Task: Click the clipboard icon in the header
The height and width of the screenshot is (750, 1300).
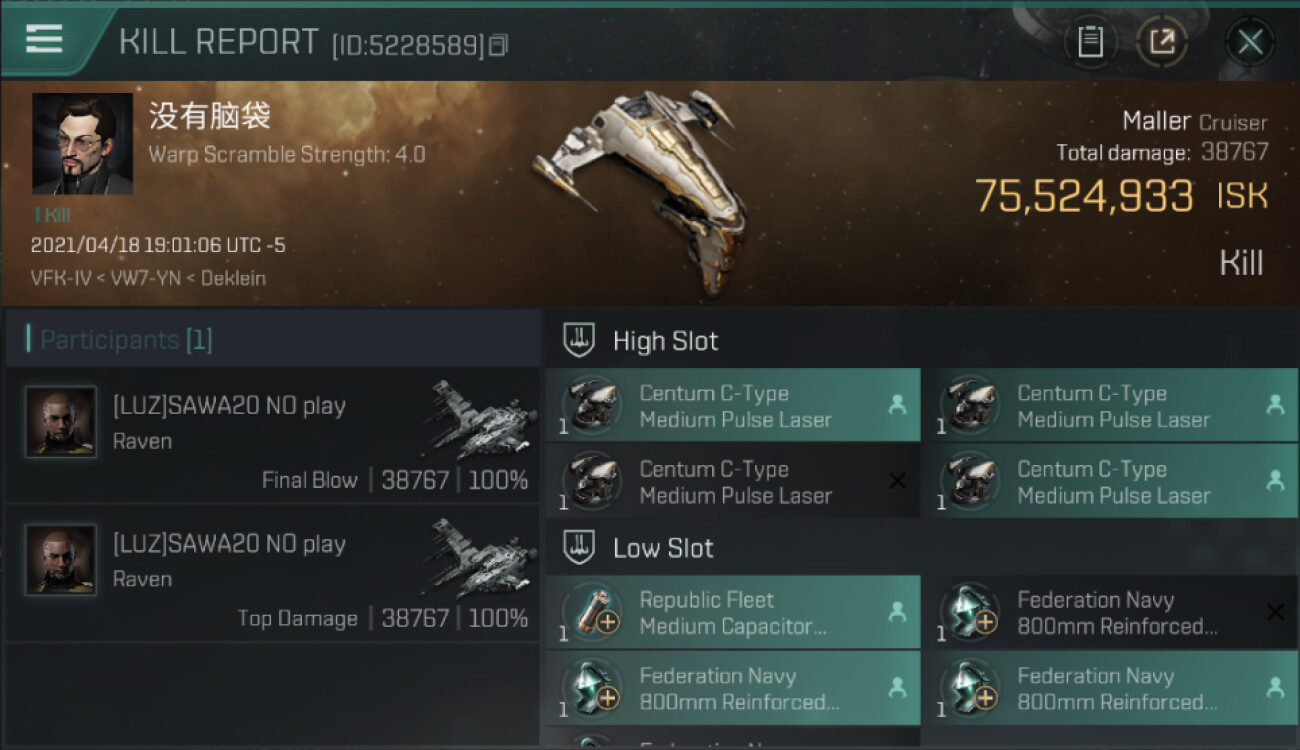Action: (x=1090, y=42)
